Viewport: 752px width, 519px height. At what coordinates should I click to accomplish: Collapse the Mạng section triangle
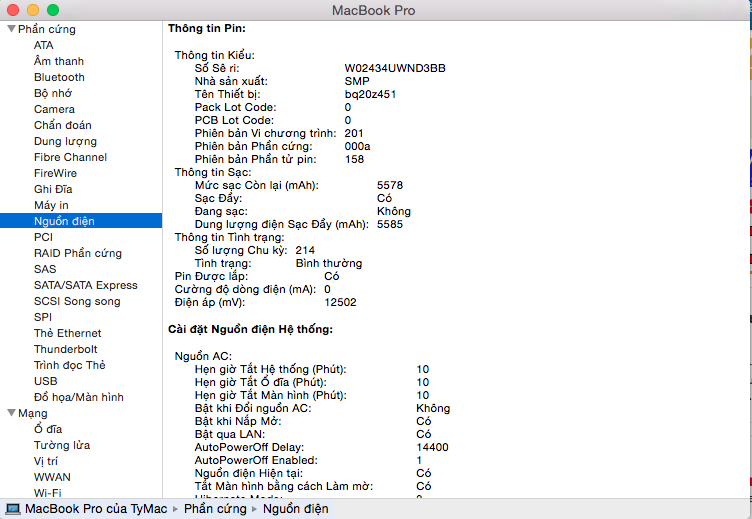(12, 413)
